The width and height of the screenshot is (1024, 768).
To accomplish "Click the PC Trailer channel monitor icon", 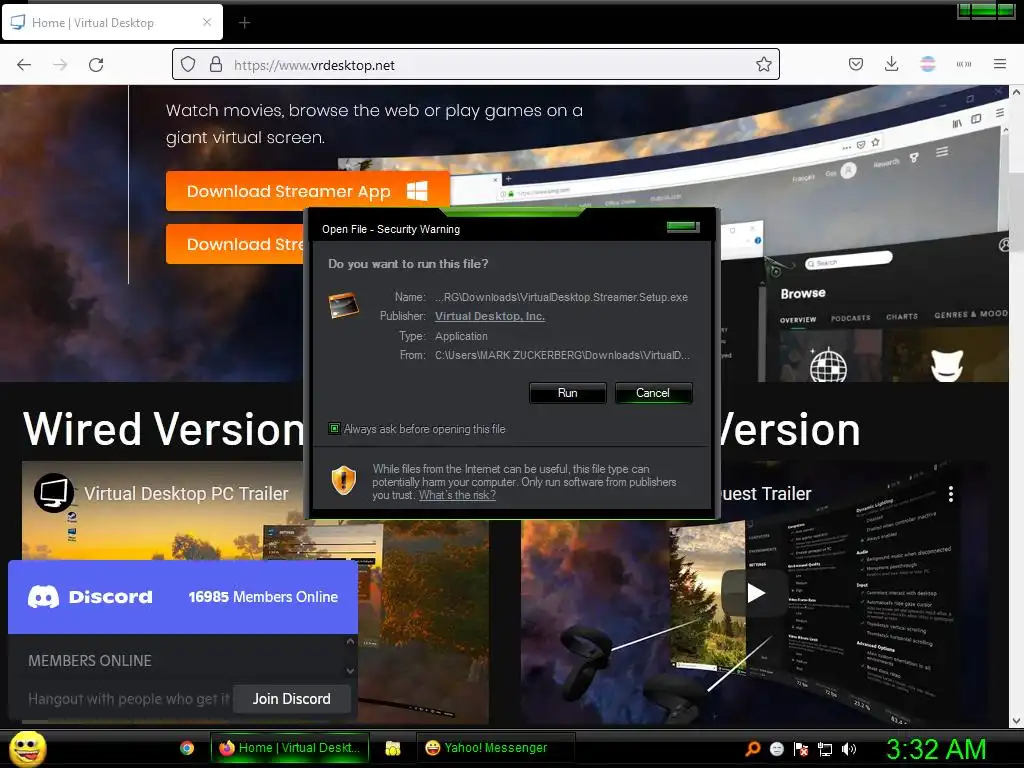I will (x=54, y=493).
